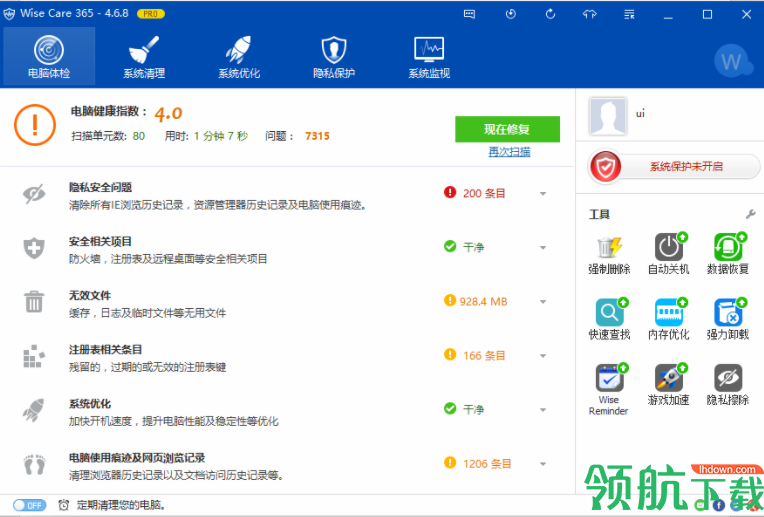Click the feedback message icon in title bar
The height and width of the screenshot is (517, 764).
(x=469, y=14)
